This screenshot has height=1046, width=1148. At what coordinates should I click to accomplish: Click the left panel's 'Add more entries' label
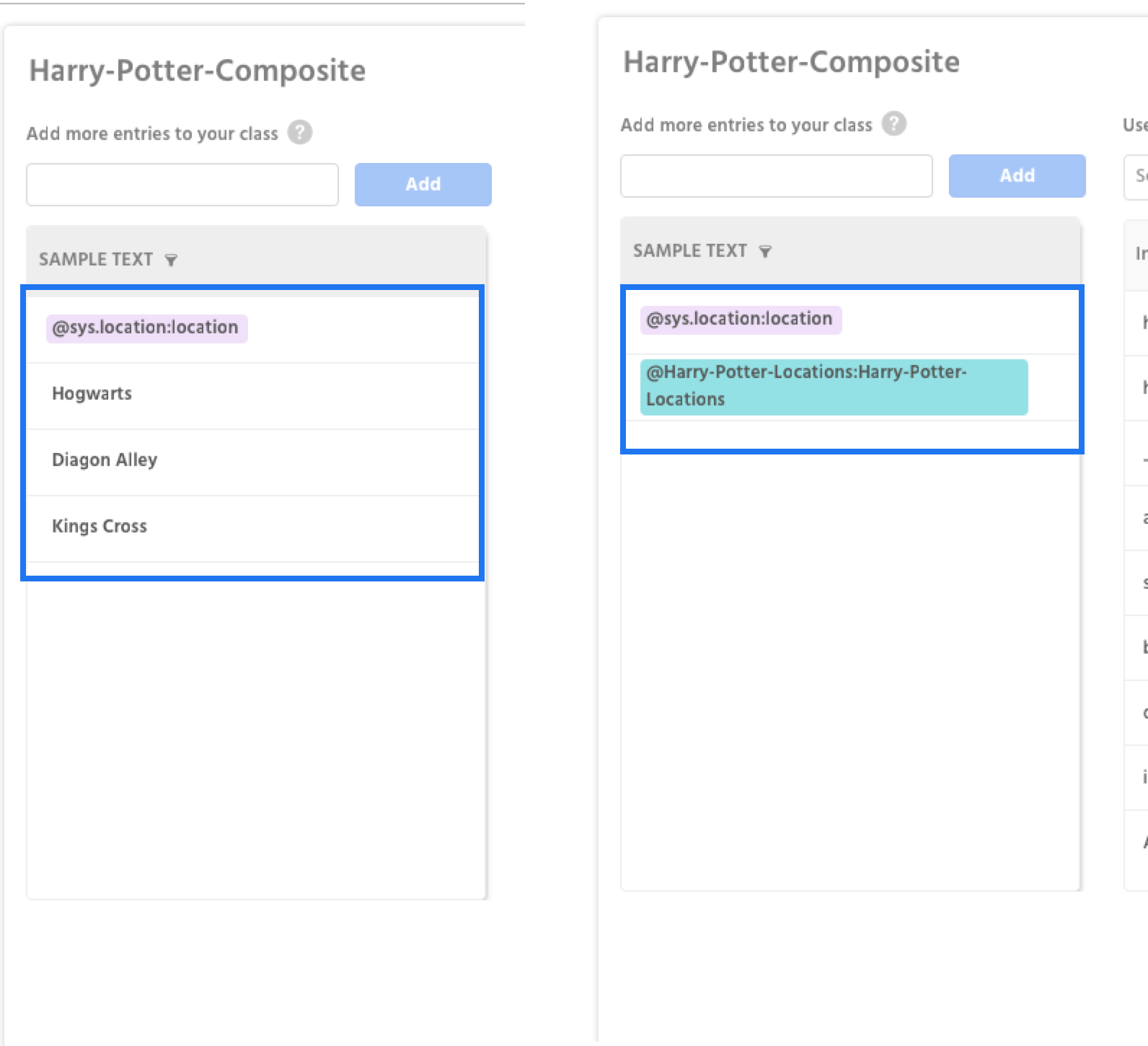coord(152,133)
